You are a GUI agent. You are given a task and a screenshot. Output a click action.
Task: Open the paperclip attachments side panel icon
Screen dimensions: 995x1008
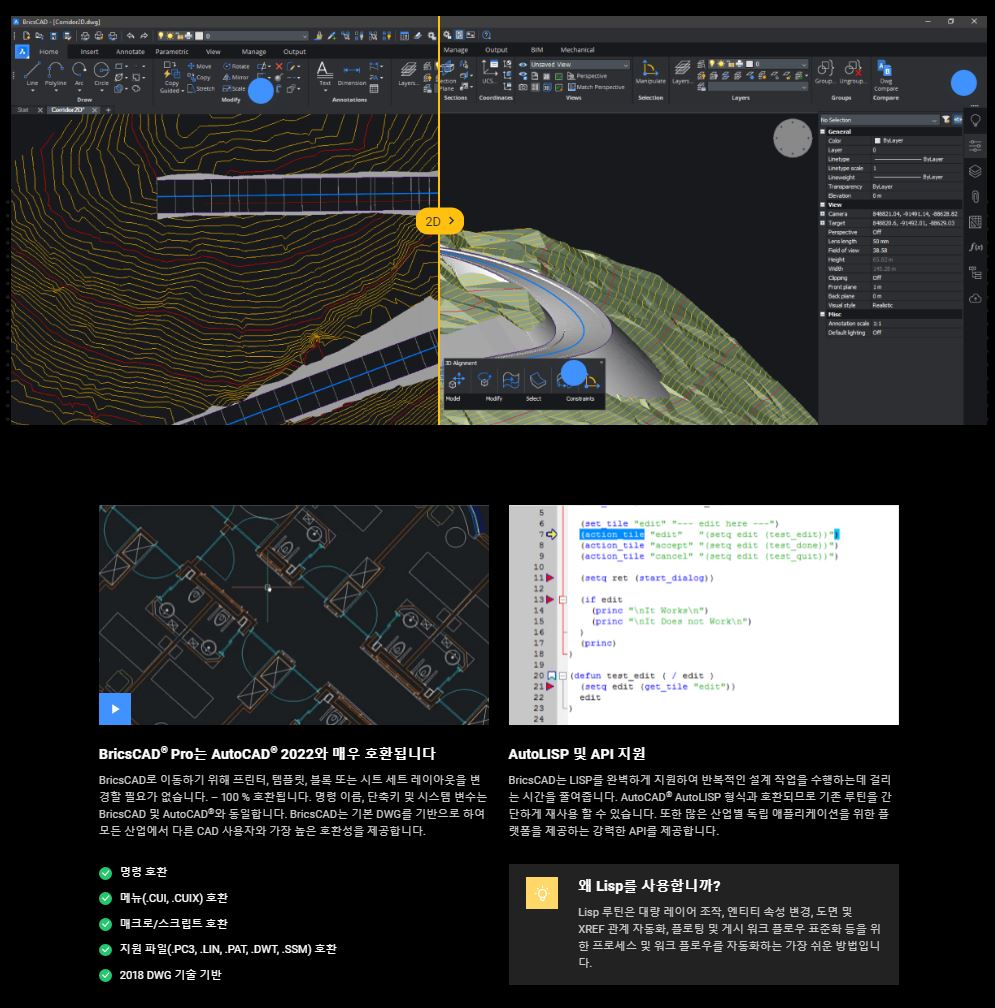point(975,197)
